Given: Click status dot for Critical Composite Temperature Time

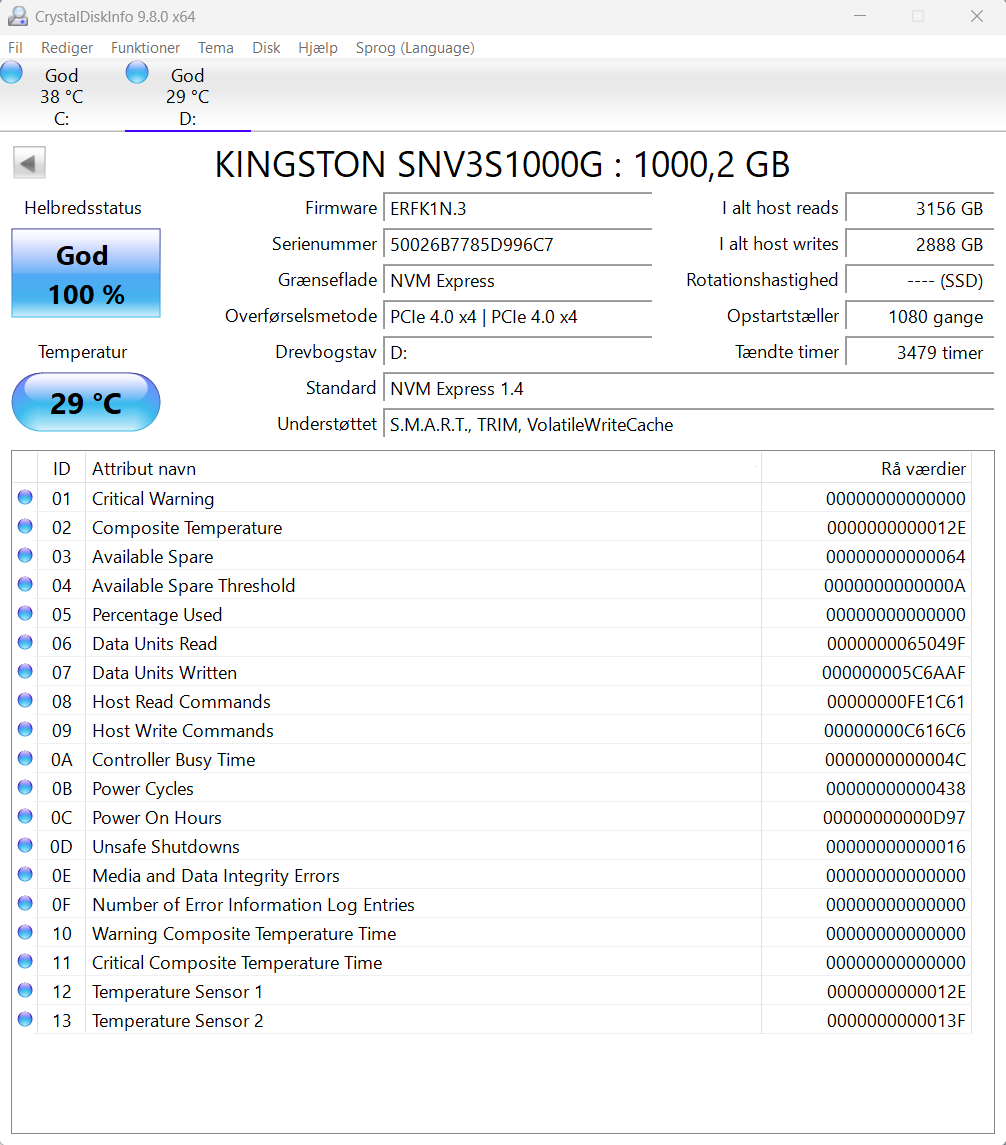Looking at the screenshot, I should tap(25, 962).
